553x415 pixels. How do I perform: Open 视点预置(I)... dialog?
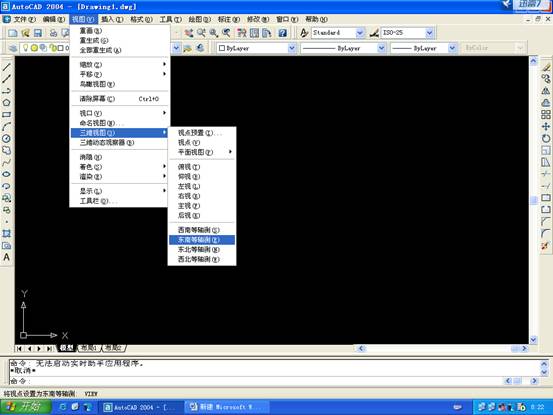coord(202,133)
